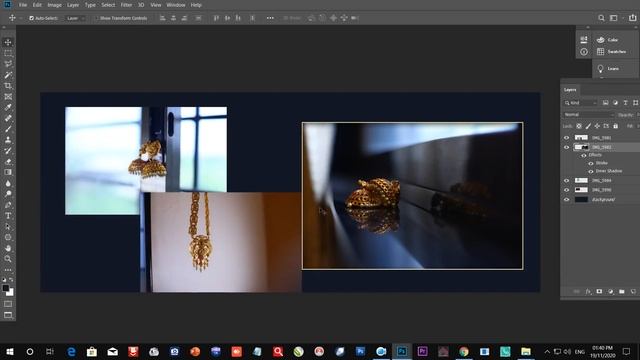Image resolution: width=640 pixels, height=360 pixels.
Task: Select the Path Selection tool
Action: pos(8,227)
